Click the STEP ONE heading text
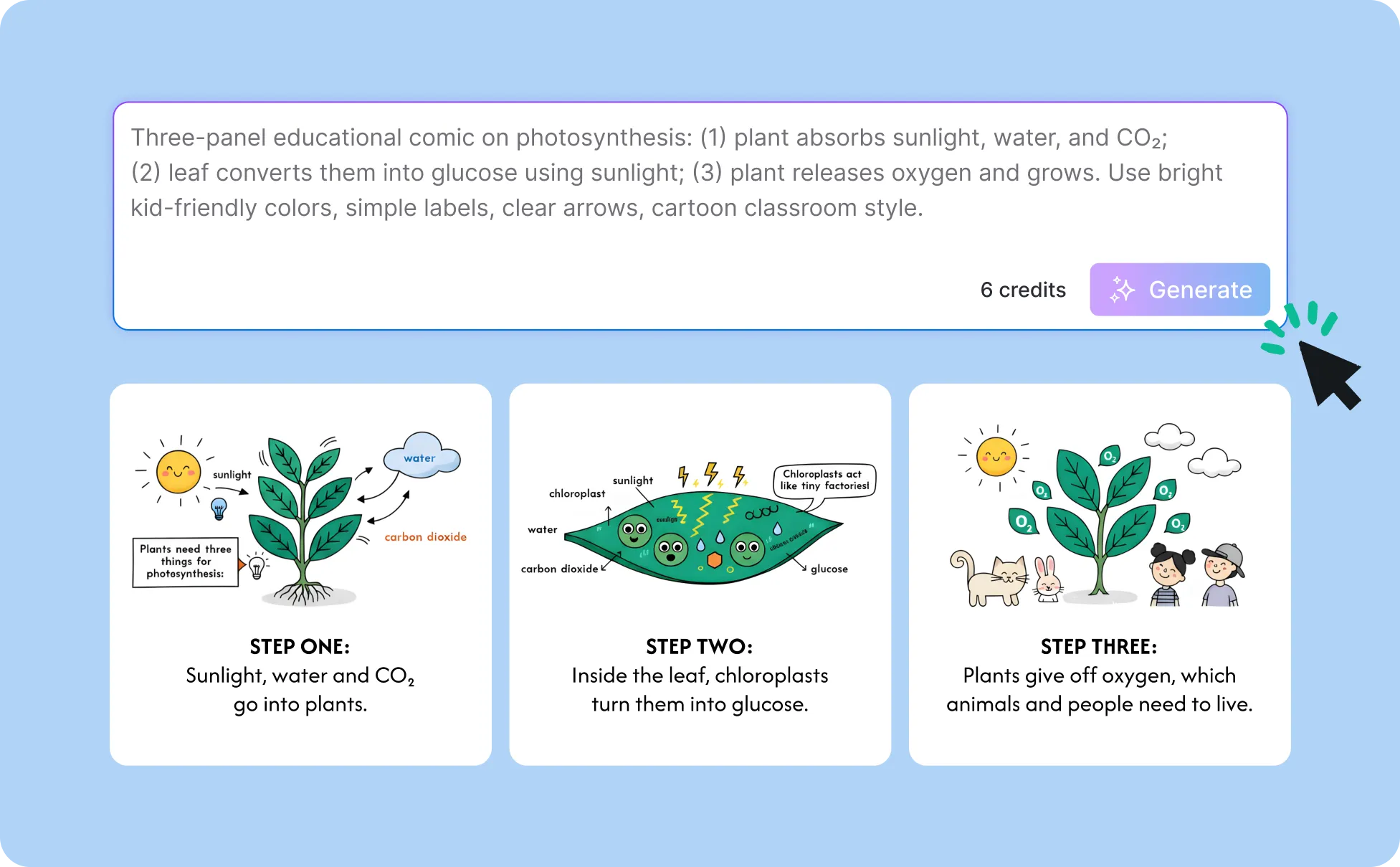This screenshot has height=867, width=1400. 300,646
